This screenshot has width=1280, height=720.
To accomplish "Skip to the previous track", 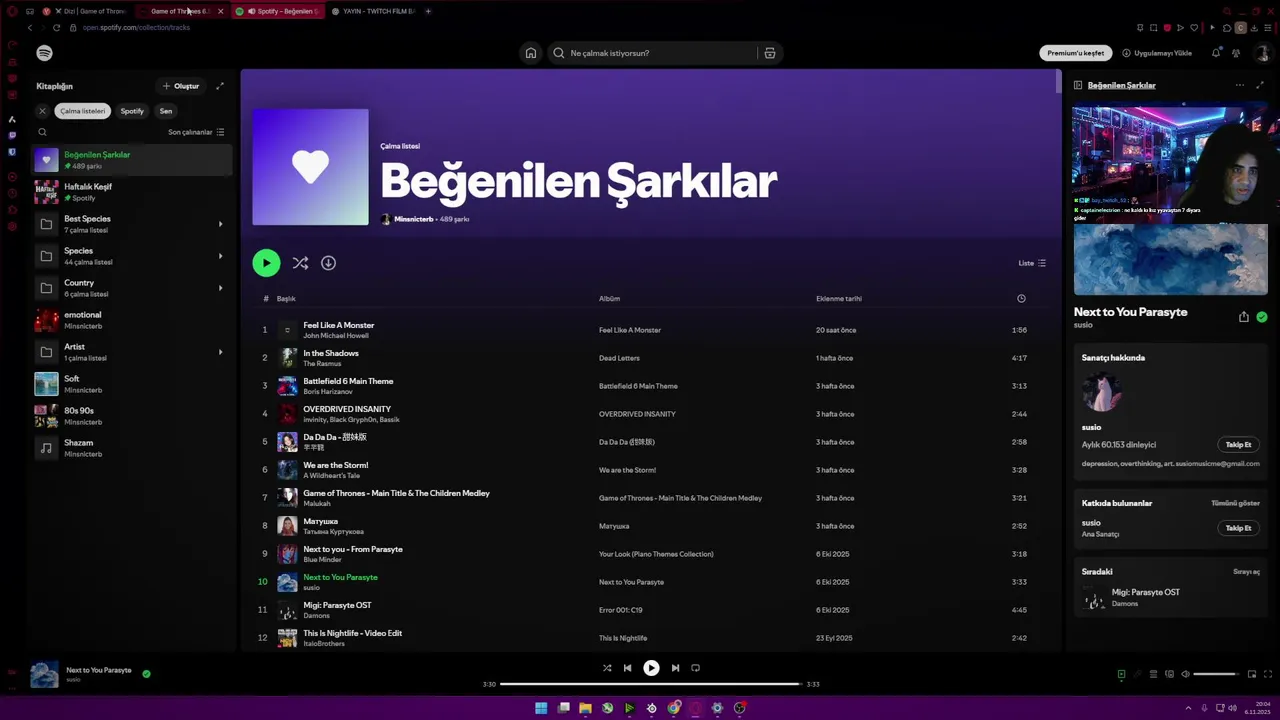I will coord(627,668).
